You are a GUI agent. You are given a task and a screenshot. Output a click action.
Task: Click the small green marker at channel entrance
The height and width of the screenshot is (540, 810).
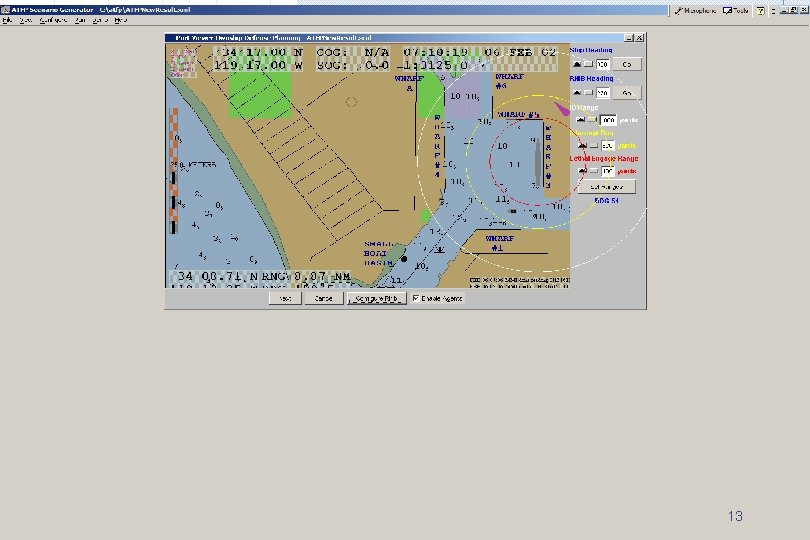[425, 215]
